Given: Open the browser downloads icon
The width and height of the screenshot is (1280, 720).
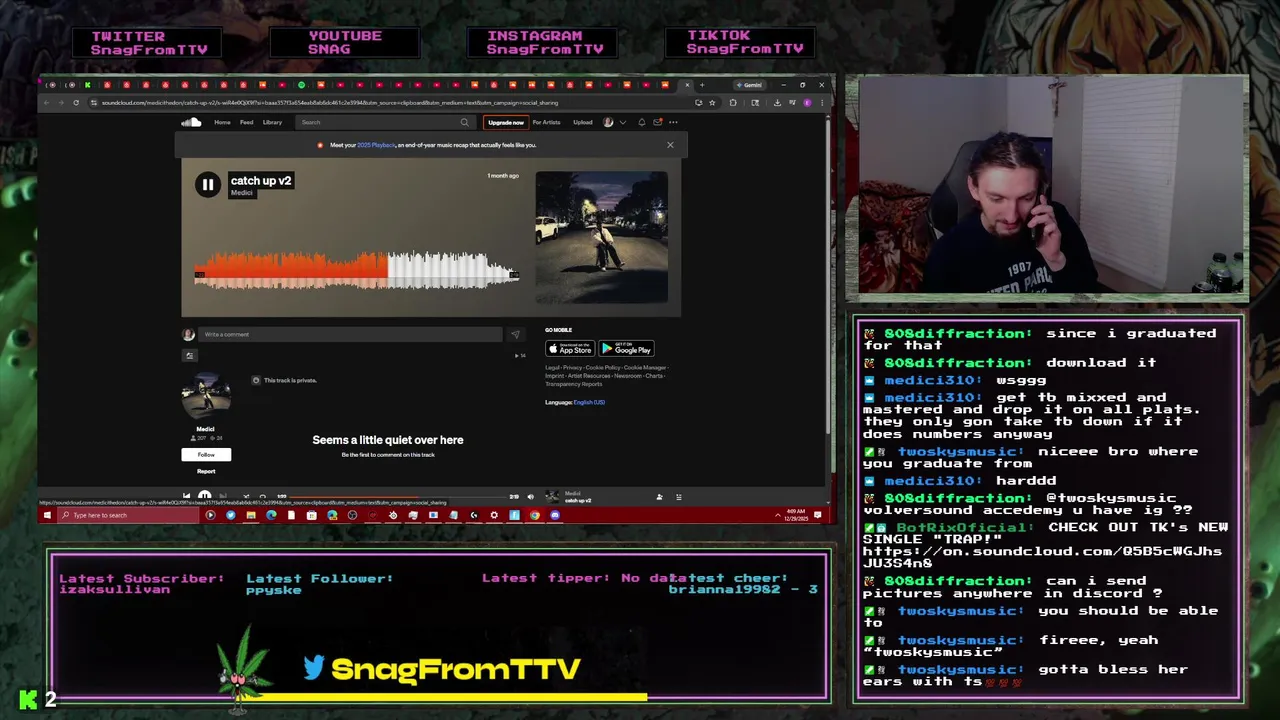Looking at the screenshot, I should [x=777, y=102].
